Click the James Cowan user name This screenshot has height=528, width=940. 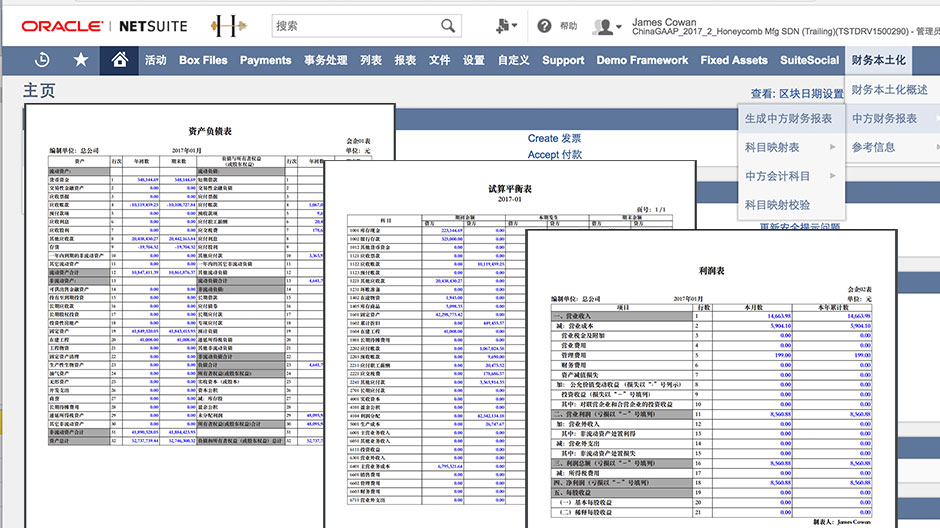tap(664, 22)
